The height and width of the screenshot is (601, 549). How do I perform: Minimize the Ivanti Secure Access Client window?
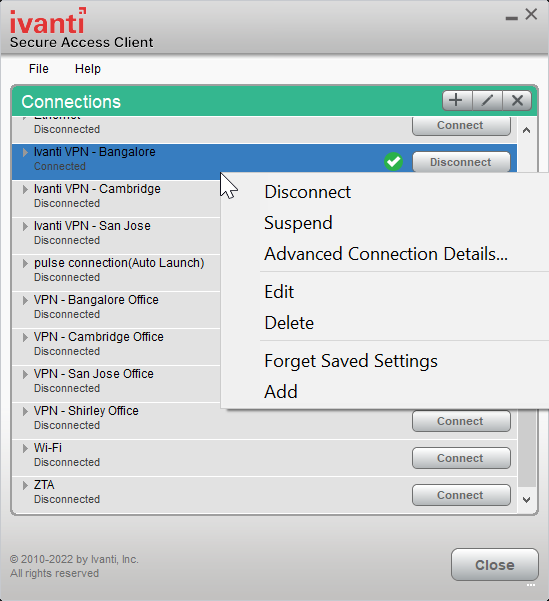pyautogui.click(x=511, y=18)
